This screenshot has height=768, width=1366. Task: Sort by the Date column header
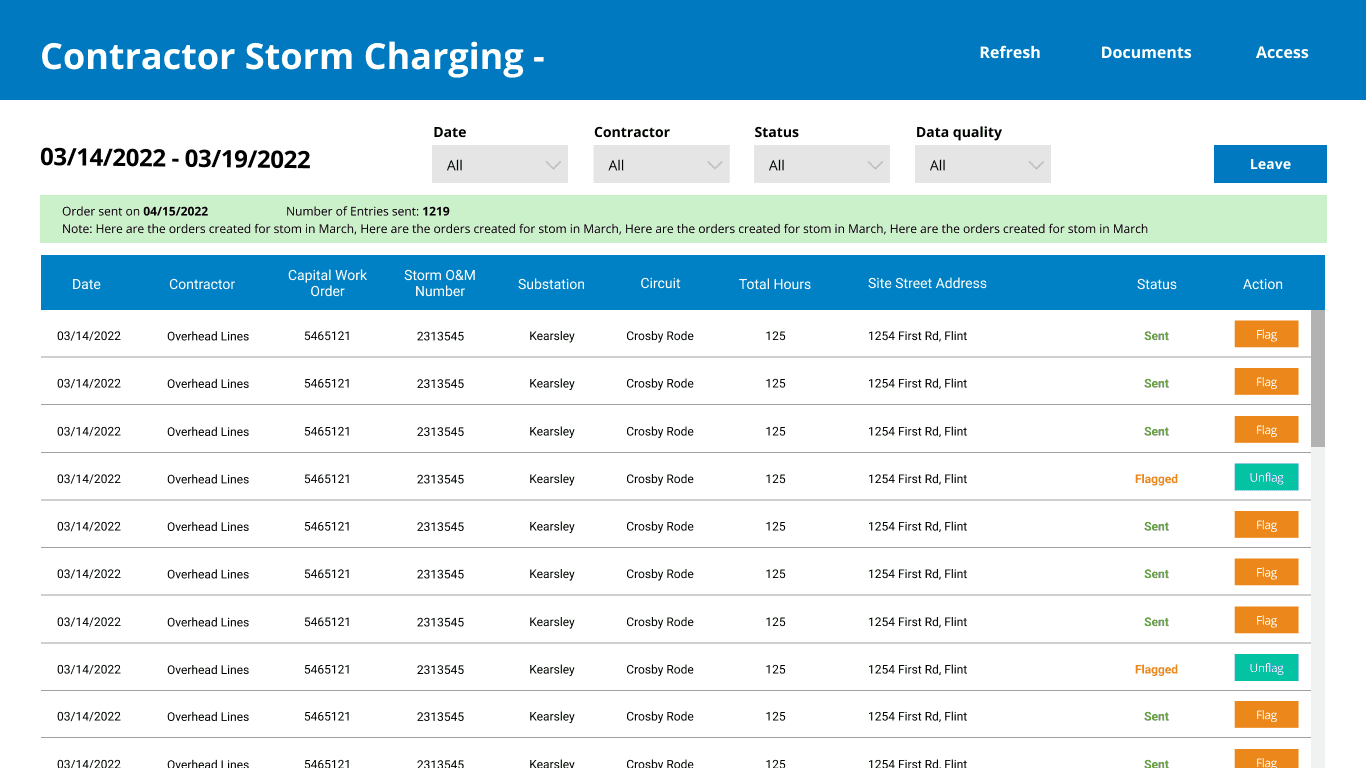point(86,284)
